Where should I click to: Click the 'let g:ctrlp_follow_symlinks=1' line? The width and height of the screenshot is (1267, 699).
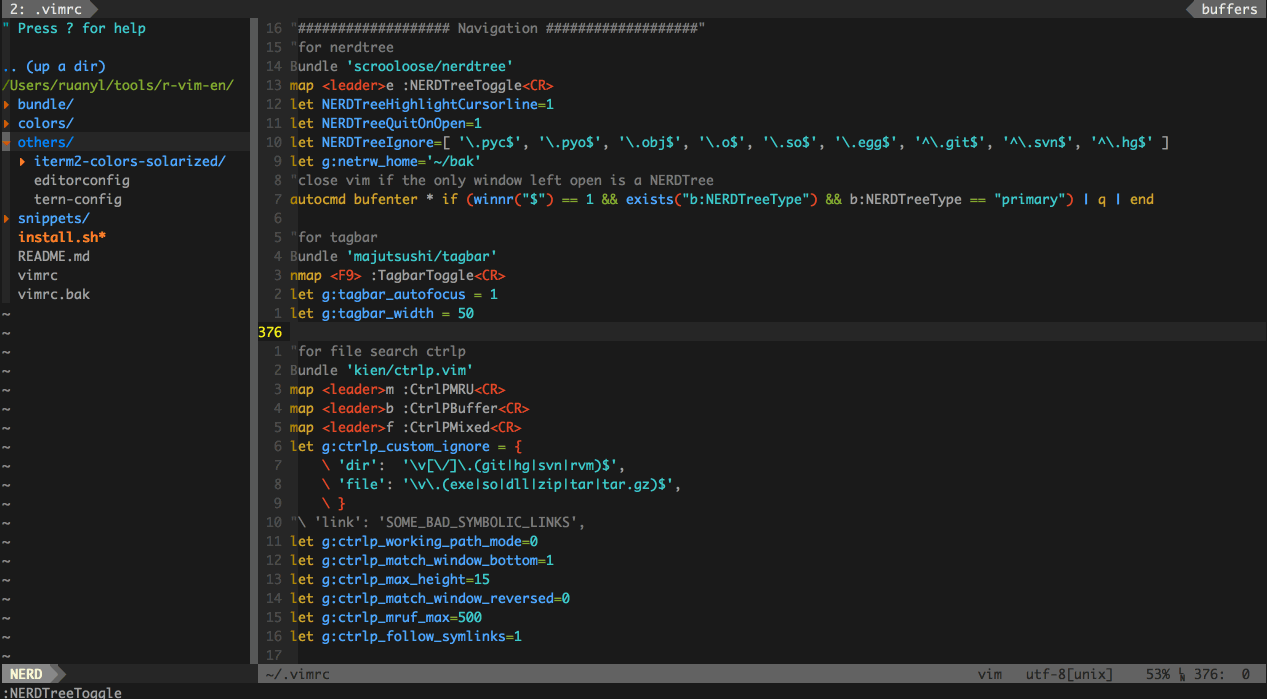[406, 636]
